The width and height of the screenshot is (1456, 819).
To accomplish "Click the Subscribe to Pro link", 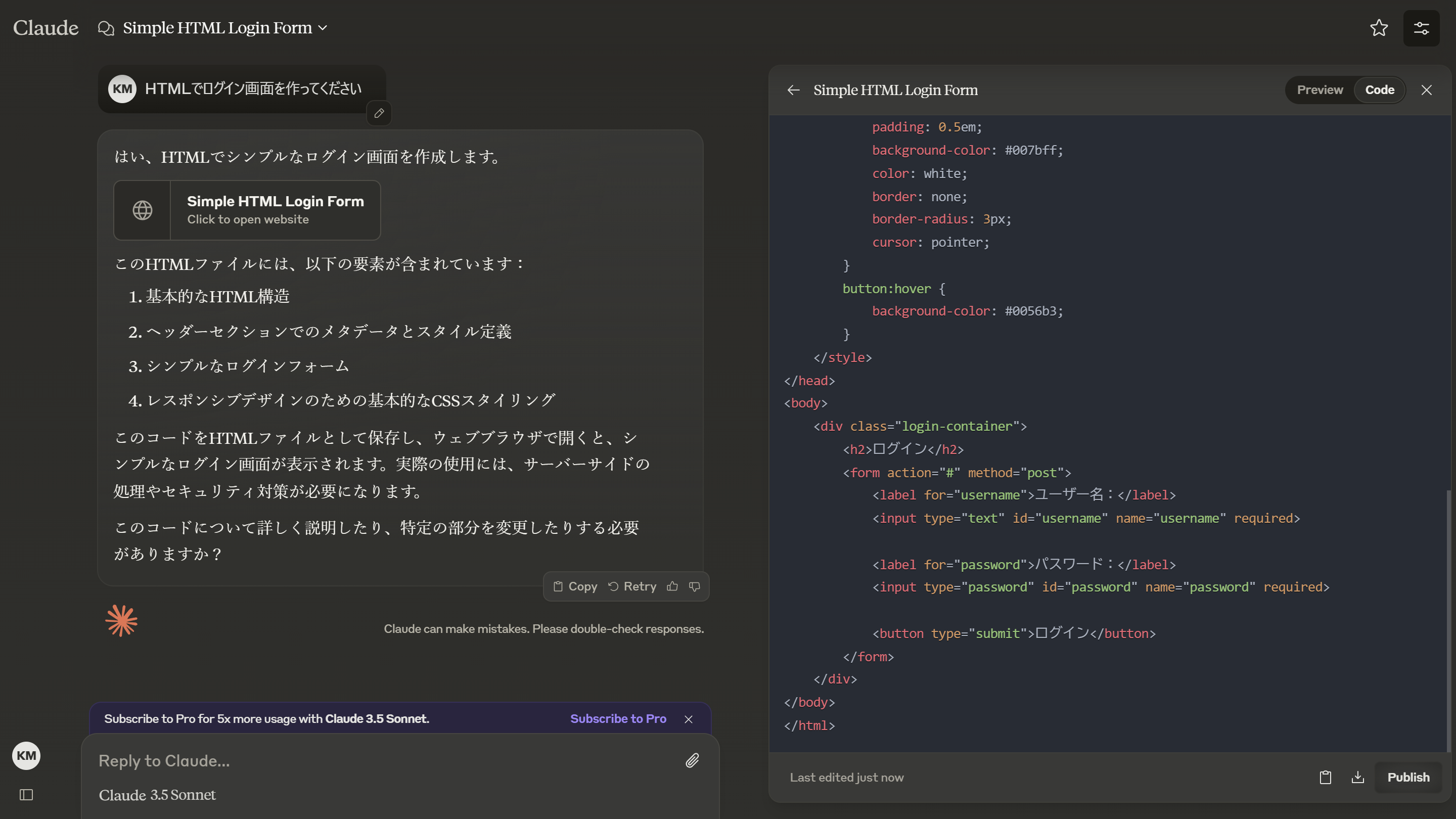I will [x=618, y=718].
